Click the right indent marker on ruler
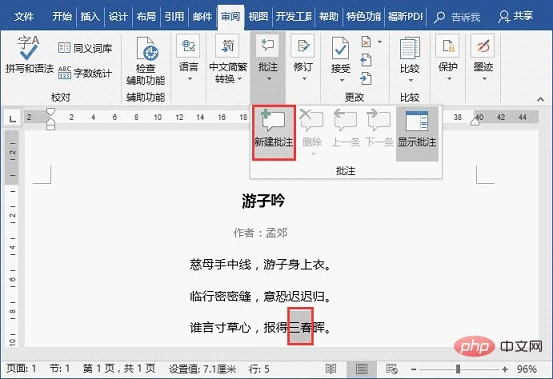Screen dimensions: 553x379 [x=475, y=122]
